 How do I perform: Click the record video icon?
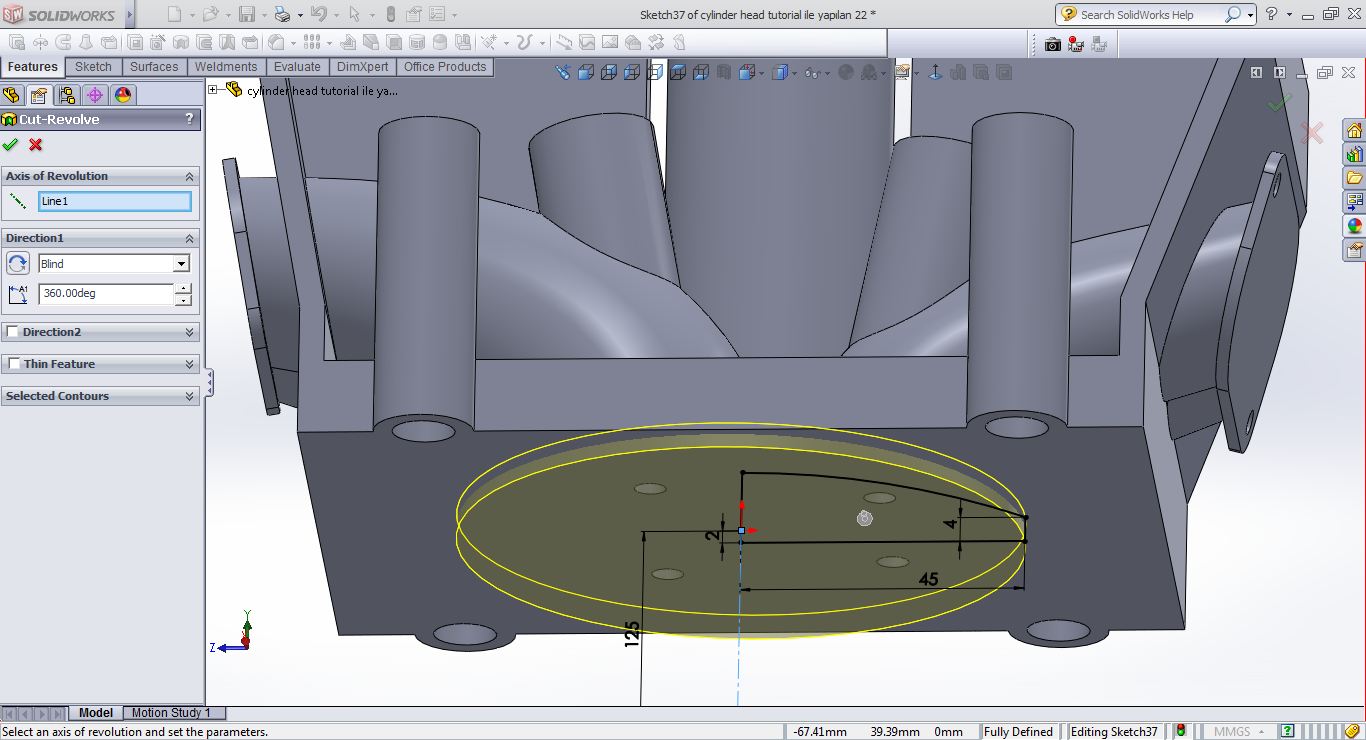[x=1076, y=44]
